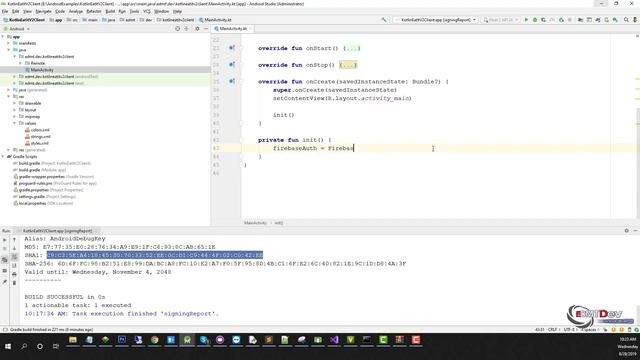
Task: Open the Windows Start menu
Action: click(x=8, y=346)
